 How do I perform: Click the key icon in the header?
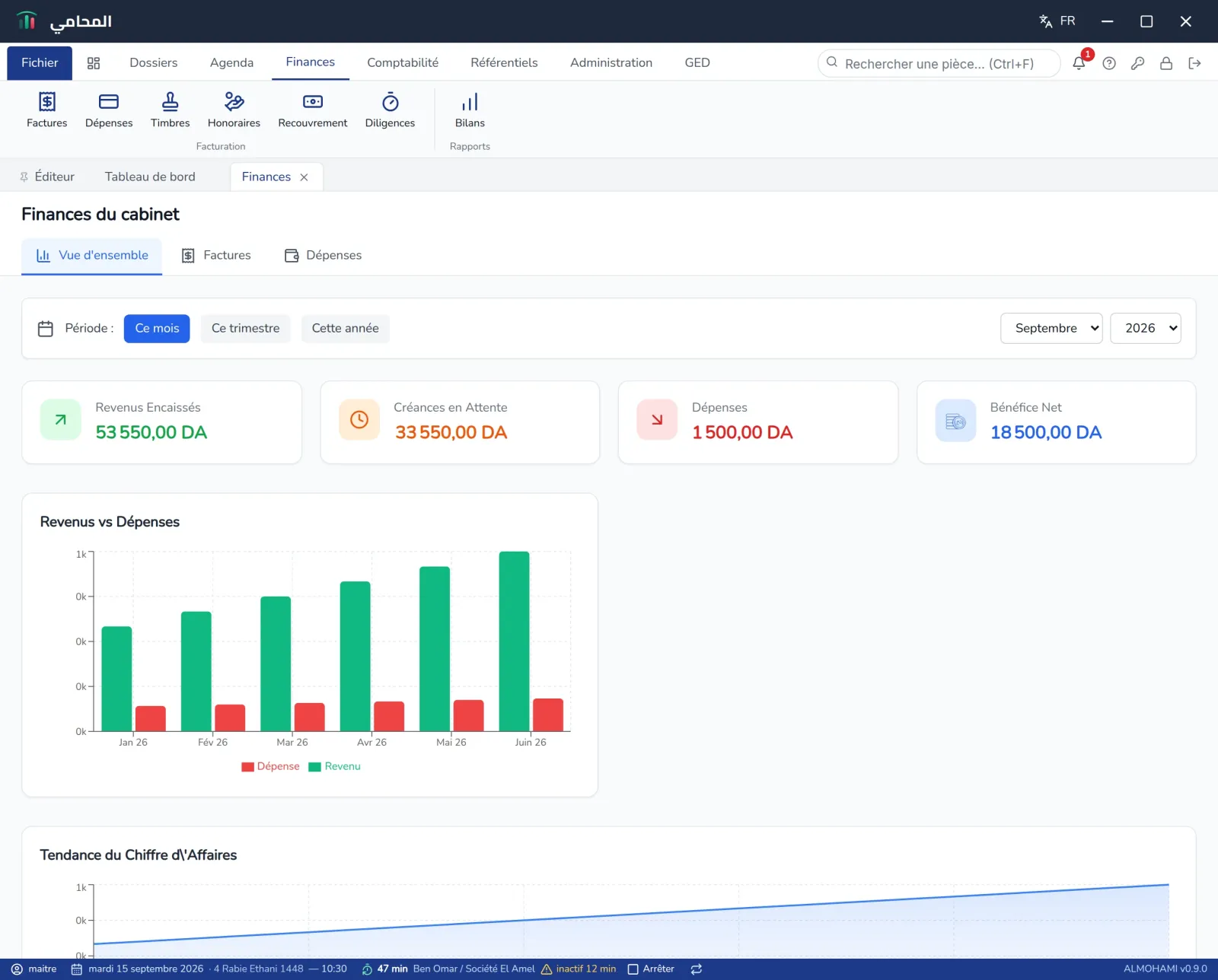pyautogui.click(x=1137, y=63)
